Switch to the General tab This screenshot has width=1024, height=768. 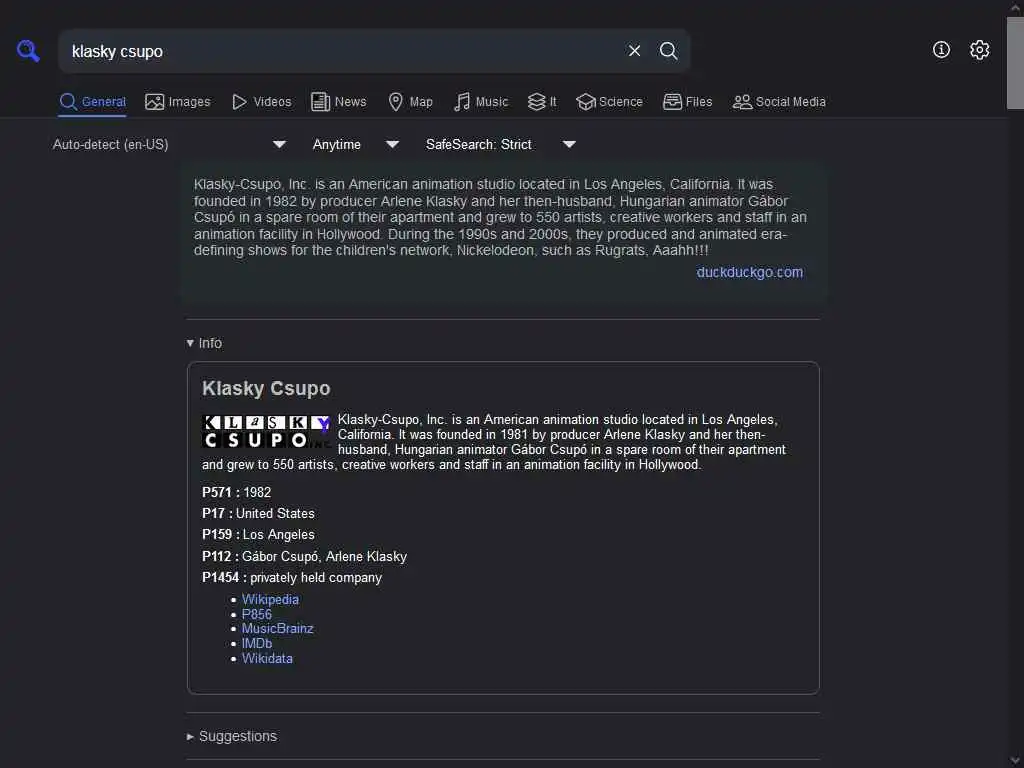click(x=92, y=102)
